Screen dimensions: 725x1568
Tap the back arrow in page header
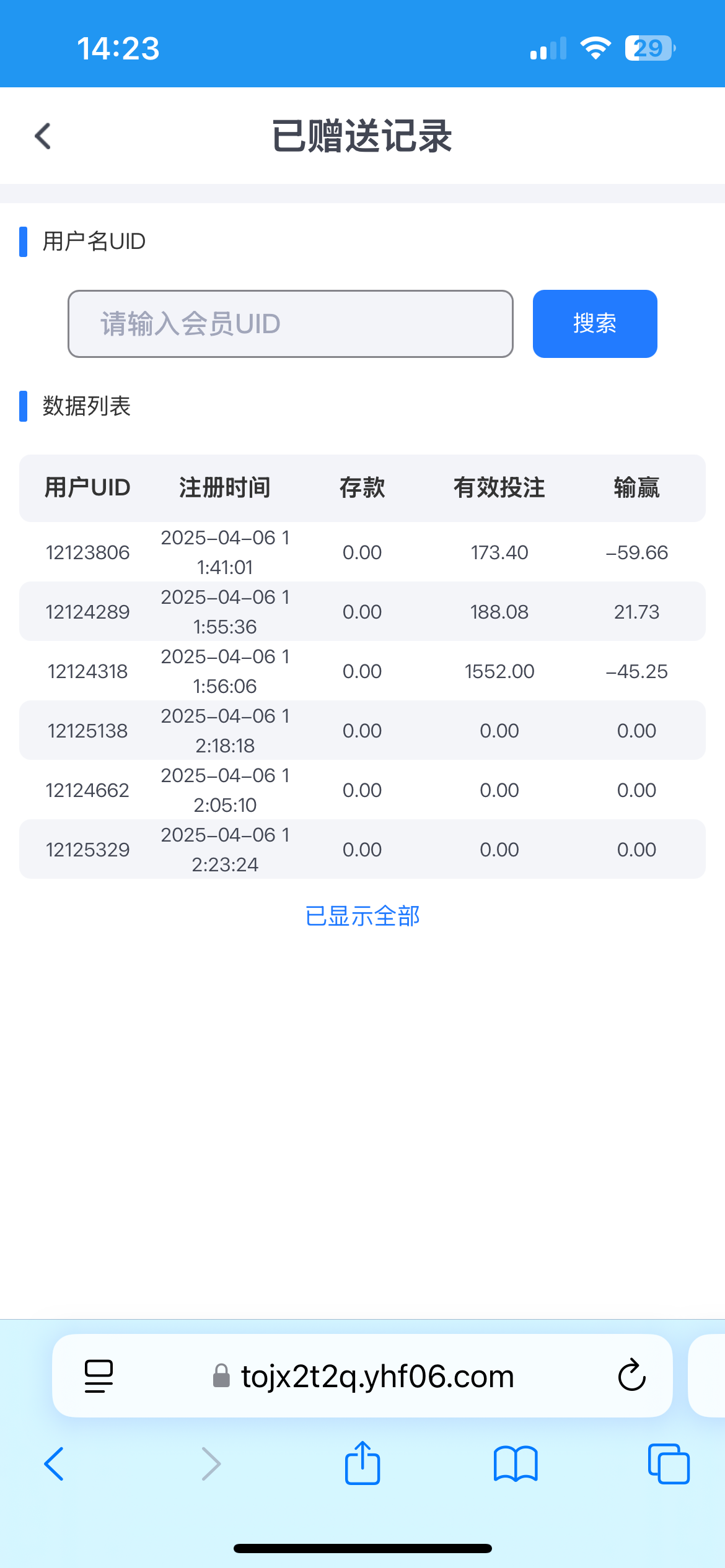[x=43, y=136]
